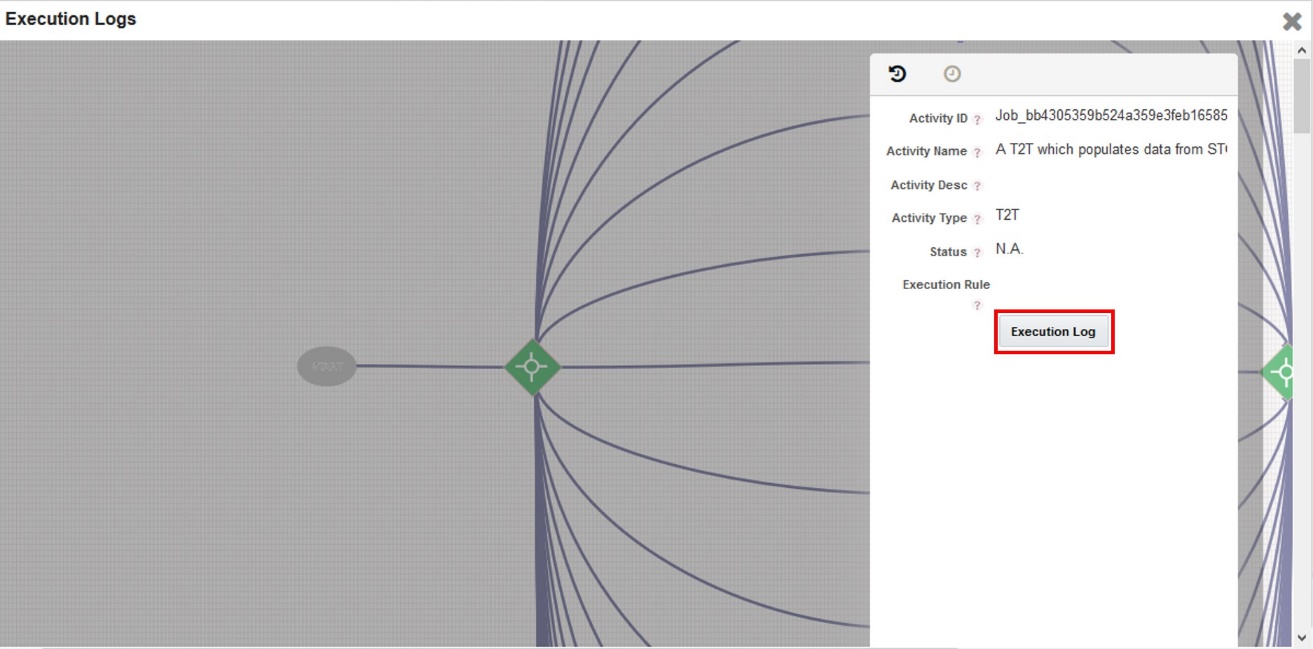Select the Status value N.A.
Screen dimensions: 1313x649
click(1009, 249)
